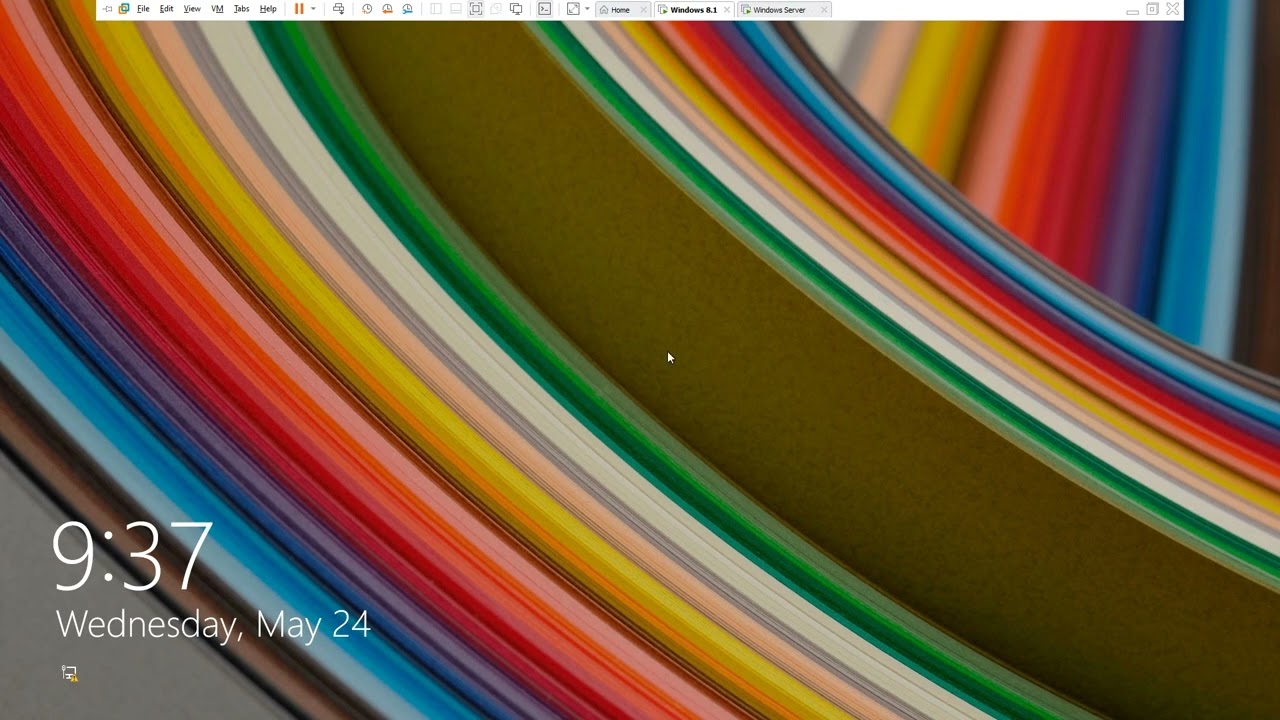This screenshot has height=720, width=1280.
Task: Click the network status icon on lock screen
Action: pyautogui.click(x=69, y=674)
